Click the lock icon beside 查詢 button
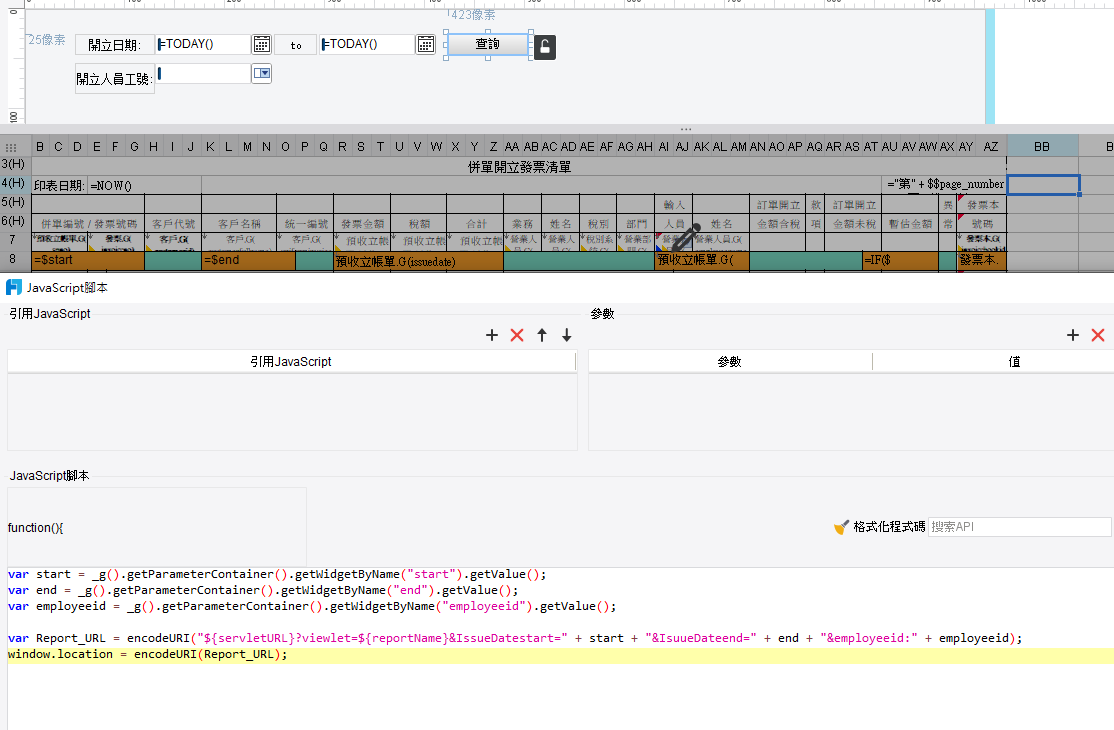Screen dimensions: 1114x730 click(545, 47)
